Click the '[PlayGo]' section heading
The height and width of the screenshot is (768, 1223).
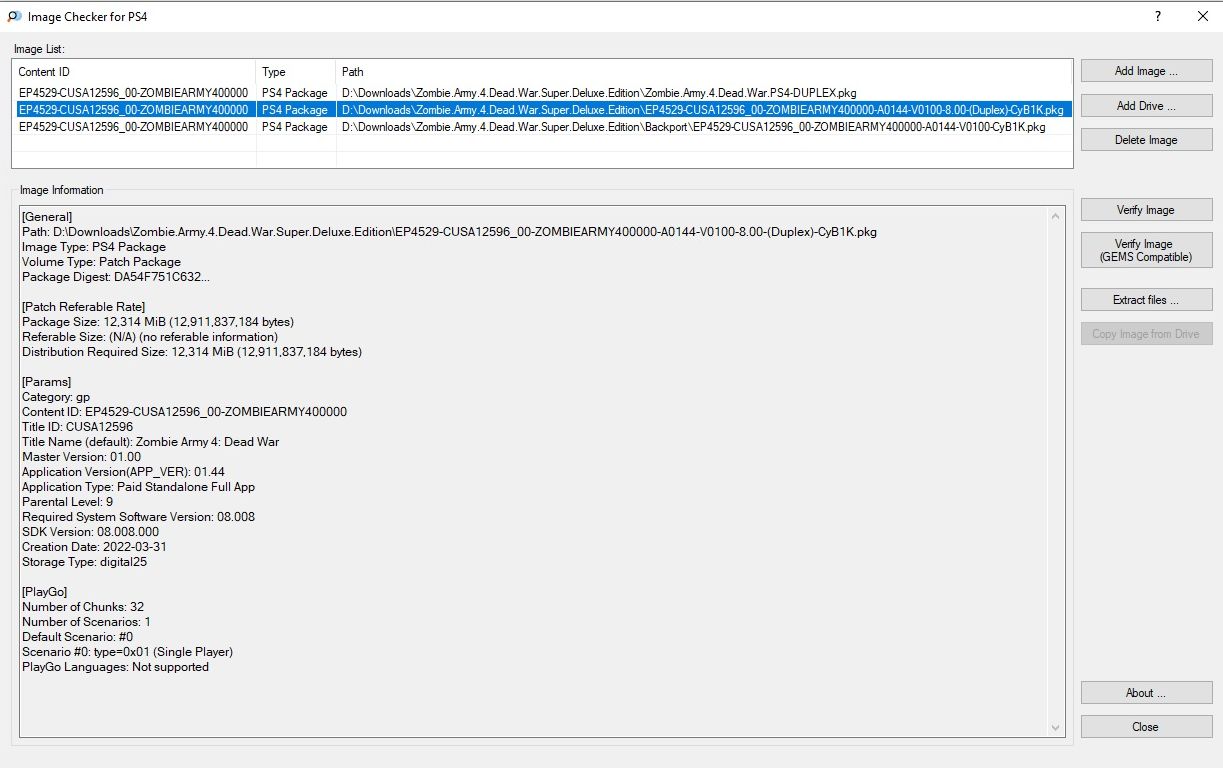click(45, 592)
